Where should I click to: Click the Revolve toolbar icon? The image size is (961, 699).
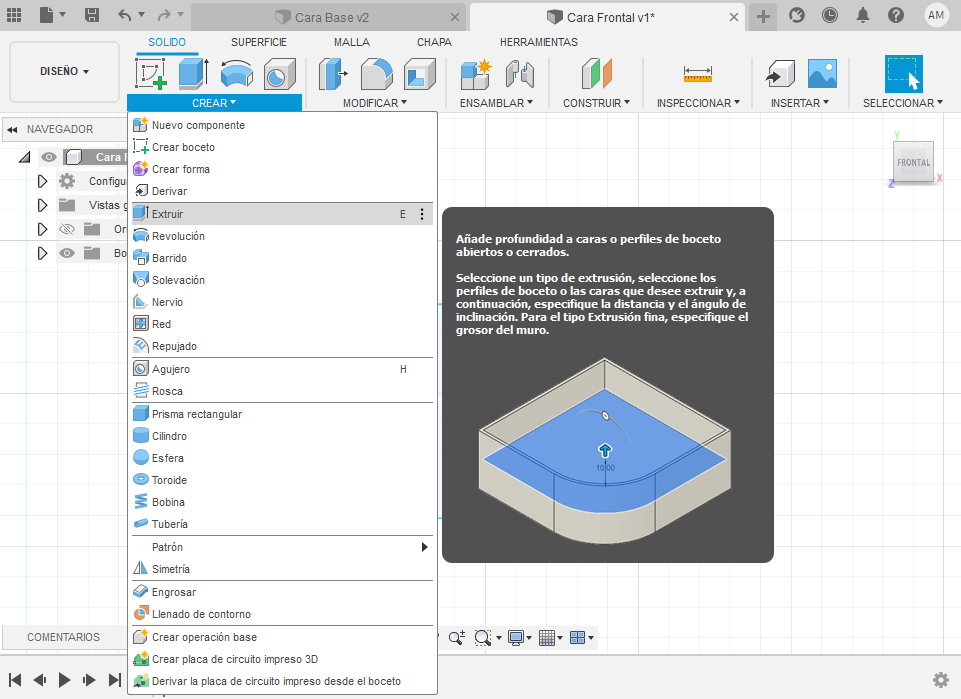237,74
